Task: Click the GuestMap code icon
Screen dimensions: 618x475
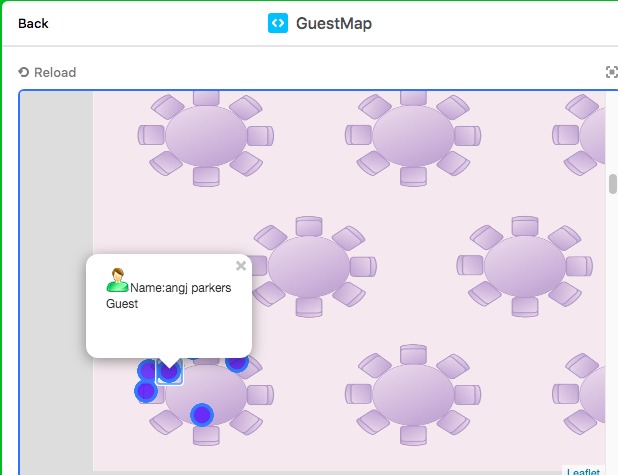Action: [278, 23]
